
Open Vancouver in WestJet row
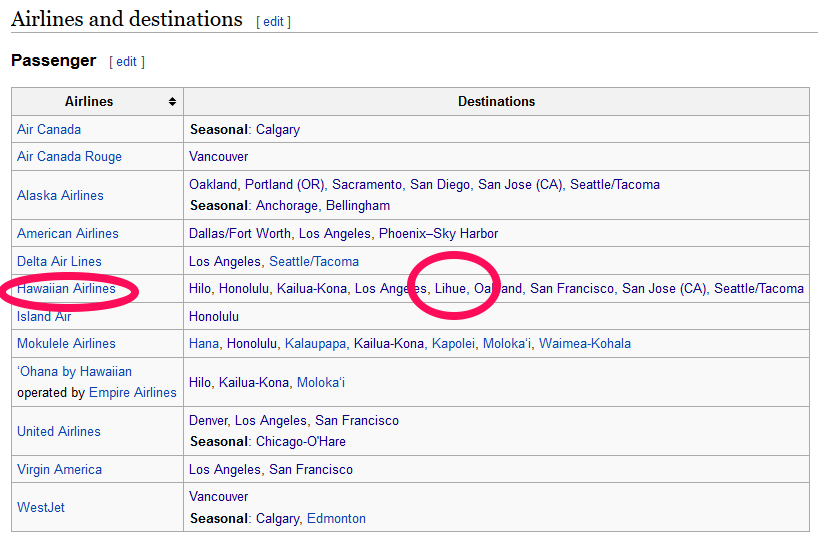tap(219, 497)
